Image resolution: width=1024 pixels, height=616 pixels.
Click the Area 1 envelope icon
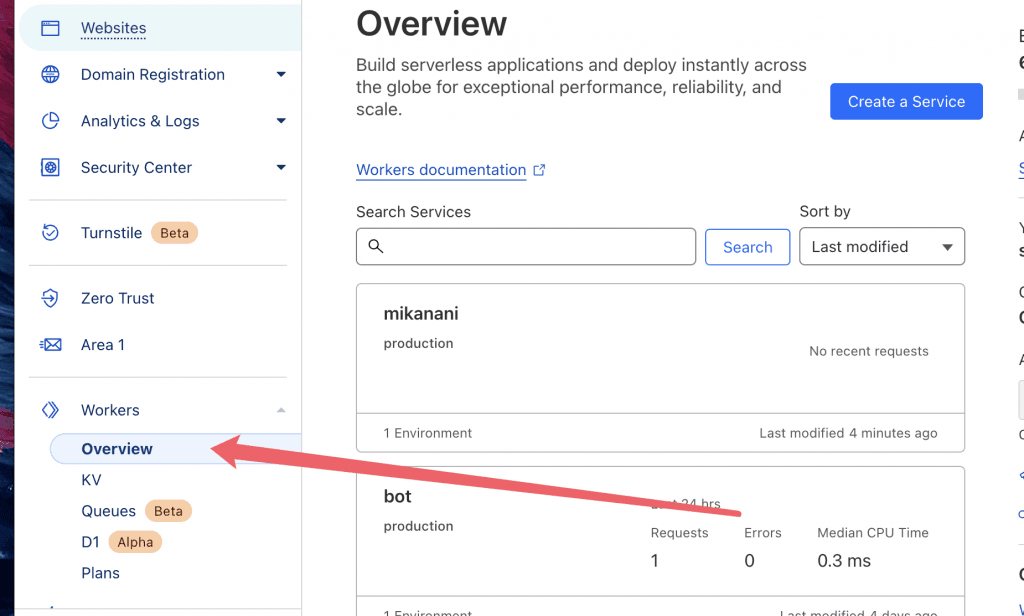click(50, 344)
